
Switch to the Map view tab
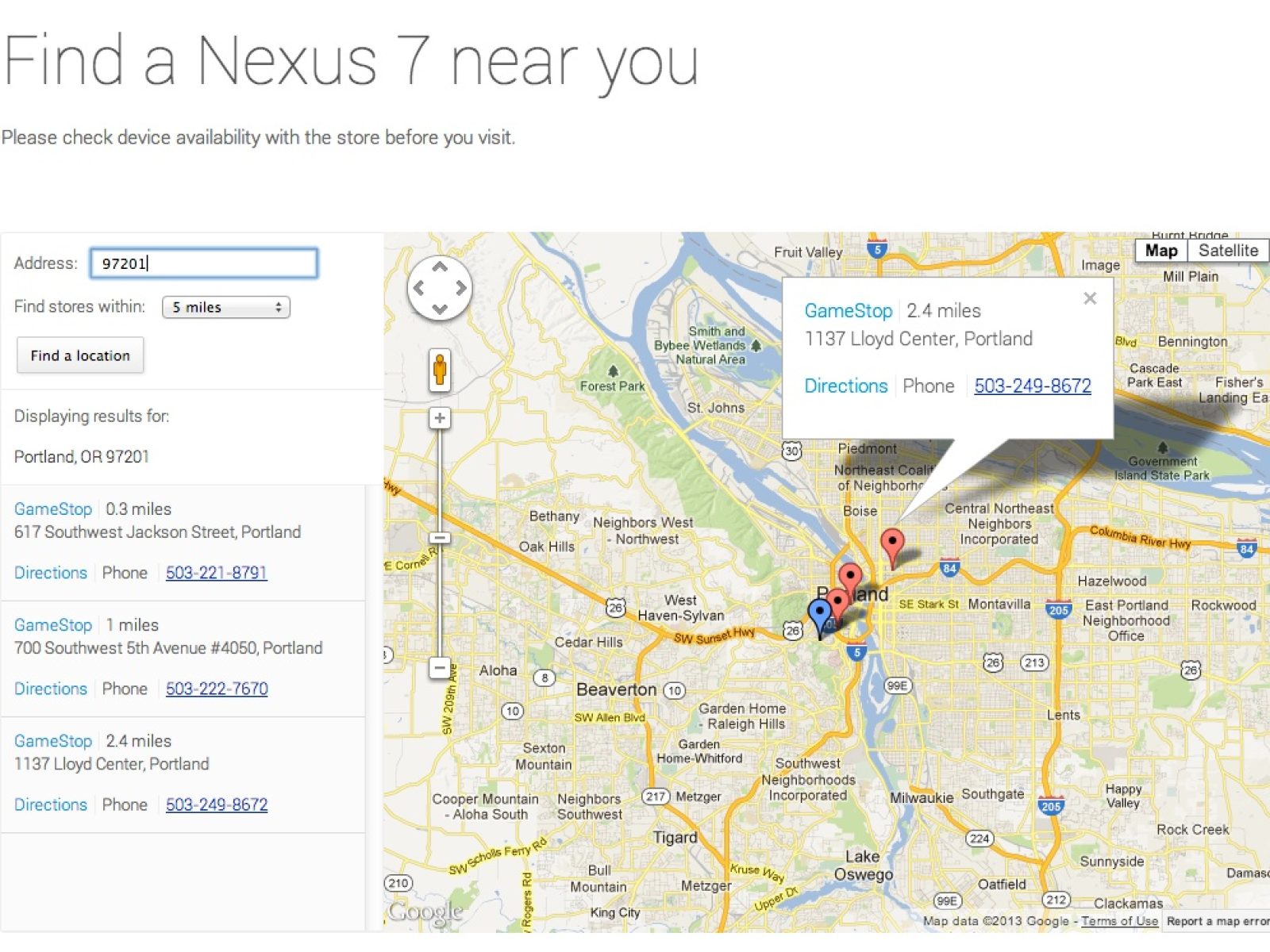point(1161,251)
